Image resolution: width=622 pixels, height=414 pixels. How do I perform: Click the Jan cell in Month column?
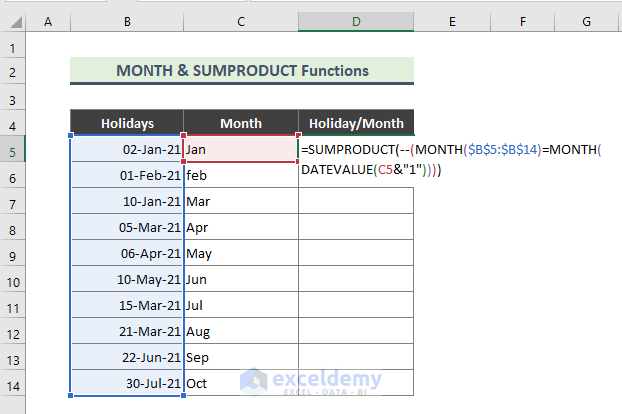coord(241,149)
